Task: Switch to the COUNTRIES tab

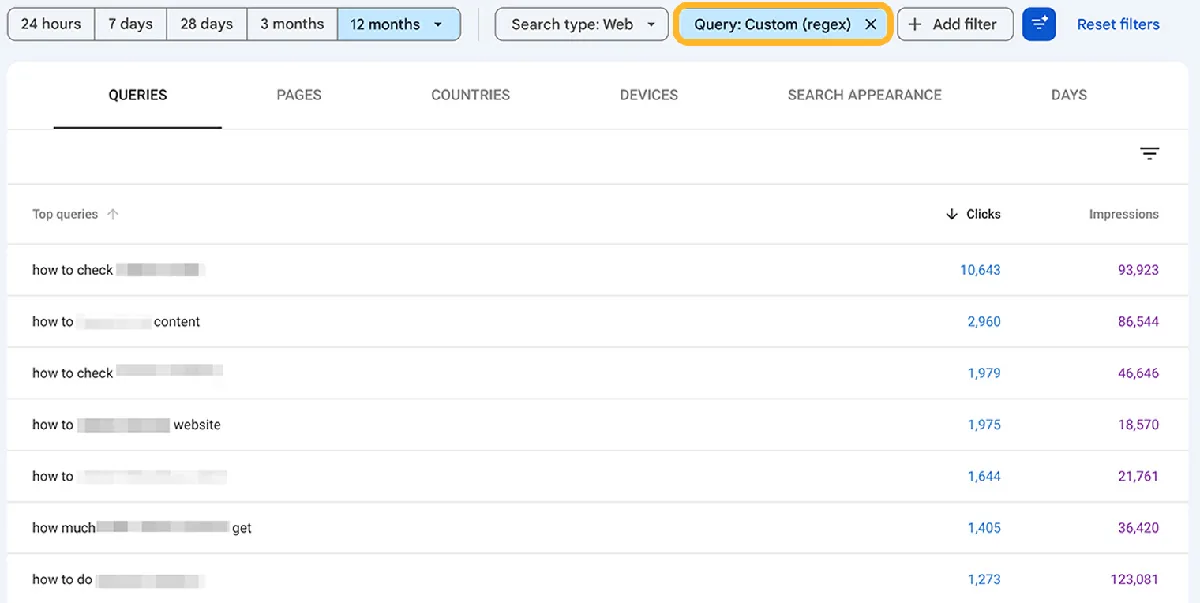Action: [x=470, y=95]
